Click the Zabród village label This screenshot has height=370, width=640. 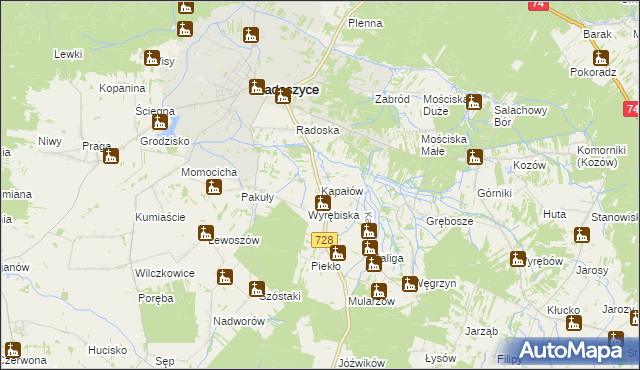click(x=392, y=99)
